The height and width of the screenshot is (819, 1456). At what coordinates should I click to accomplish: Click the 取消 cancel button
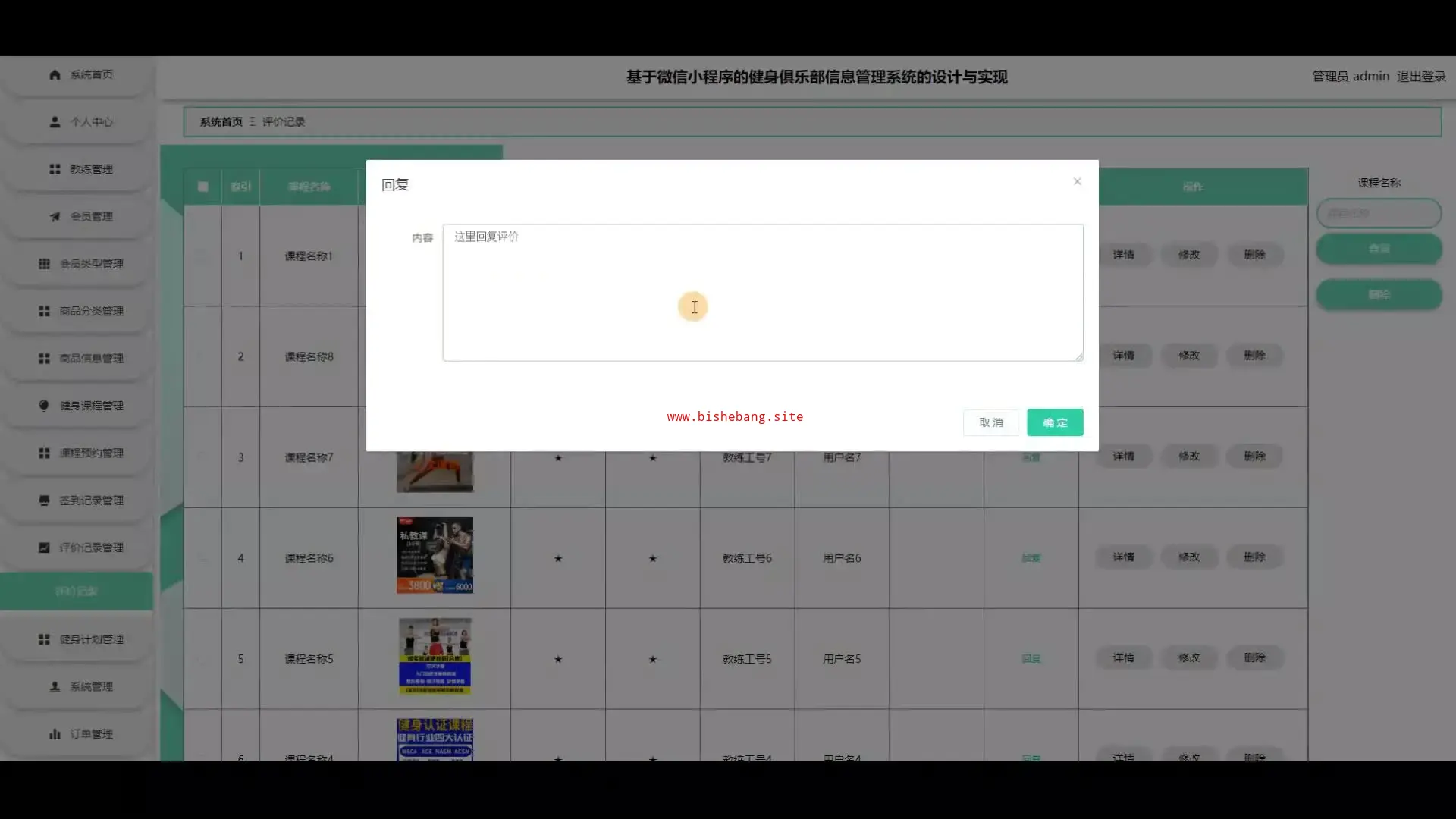pyautogui.click(x=990, y=422)
